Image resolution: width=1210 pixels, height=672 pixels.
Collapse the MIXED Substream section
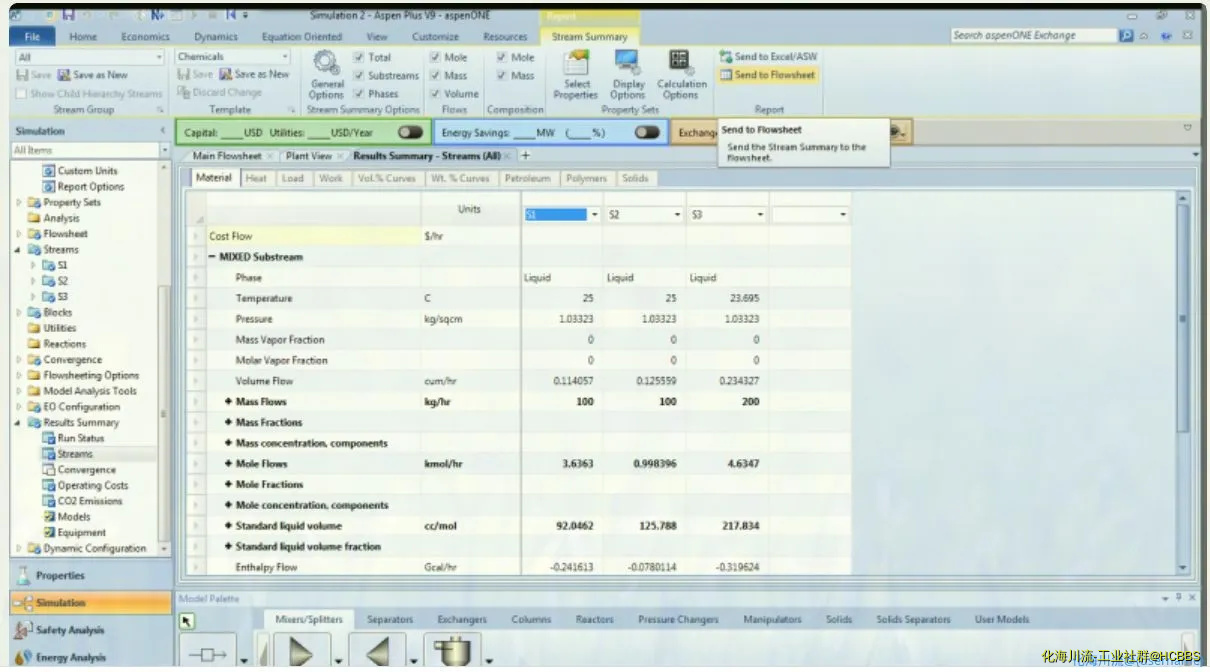tap(212, 257)
